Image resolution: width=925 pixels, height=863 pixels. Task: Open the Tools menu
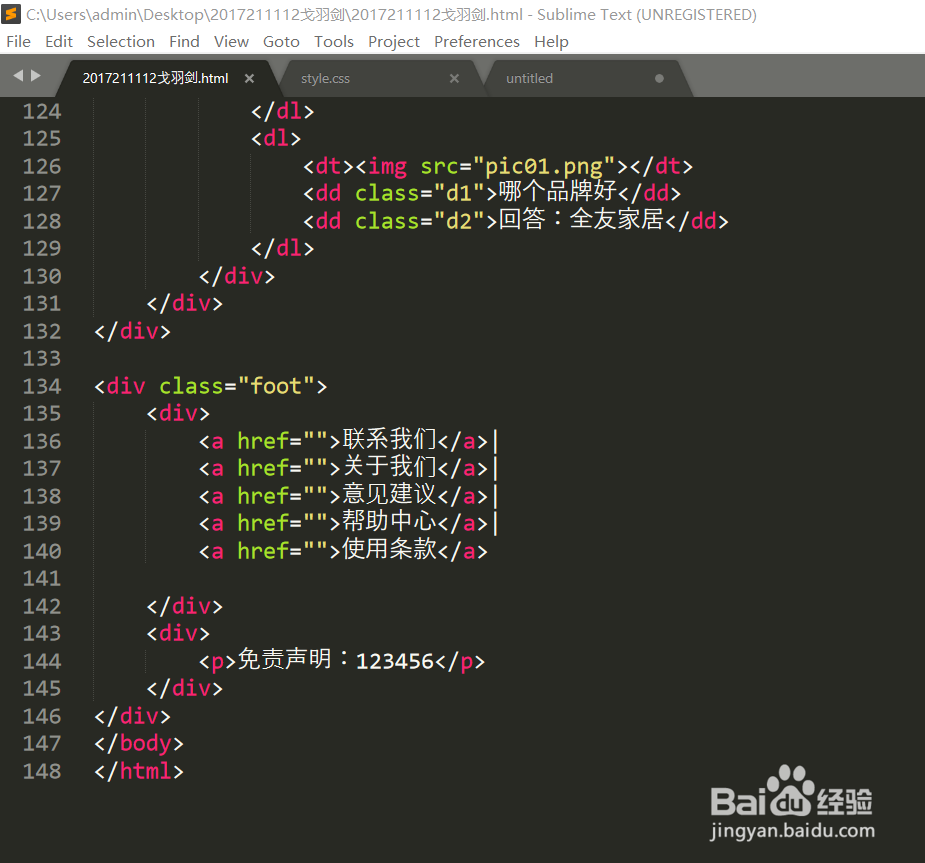(334, 42)
